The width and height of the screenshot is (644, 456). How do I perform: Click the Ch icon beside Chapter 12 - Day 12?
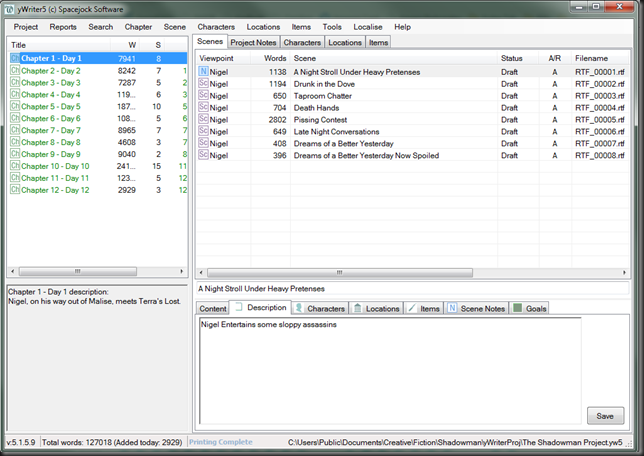pos(15,189)
